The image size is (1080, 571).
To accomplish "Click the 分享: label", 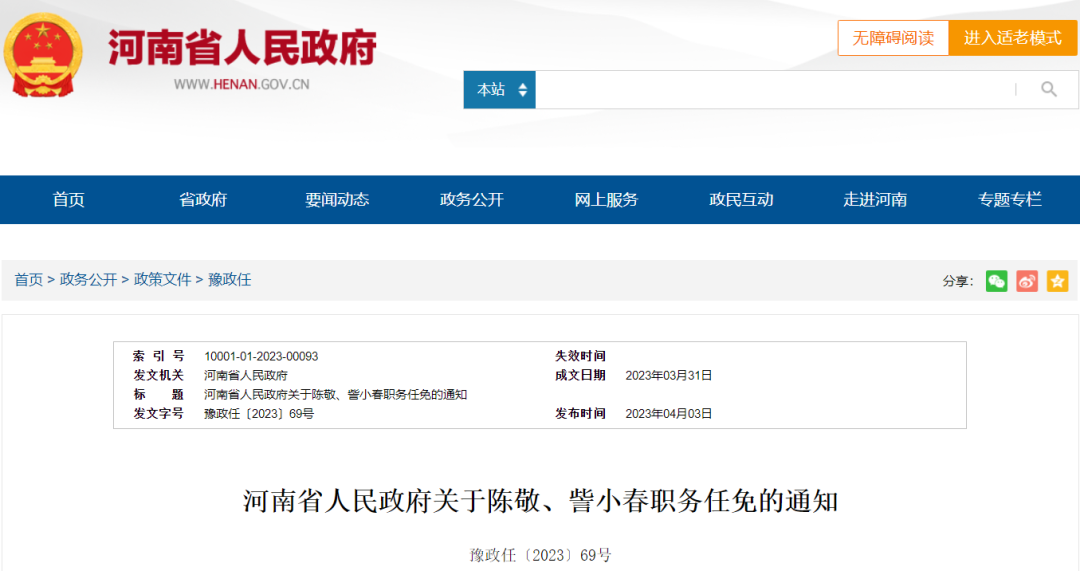I will click(x=957, y=281).
